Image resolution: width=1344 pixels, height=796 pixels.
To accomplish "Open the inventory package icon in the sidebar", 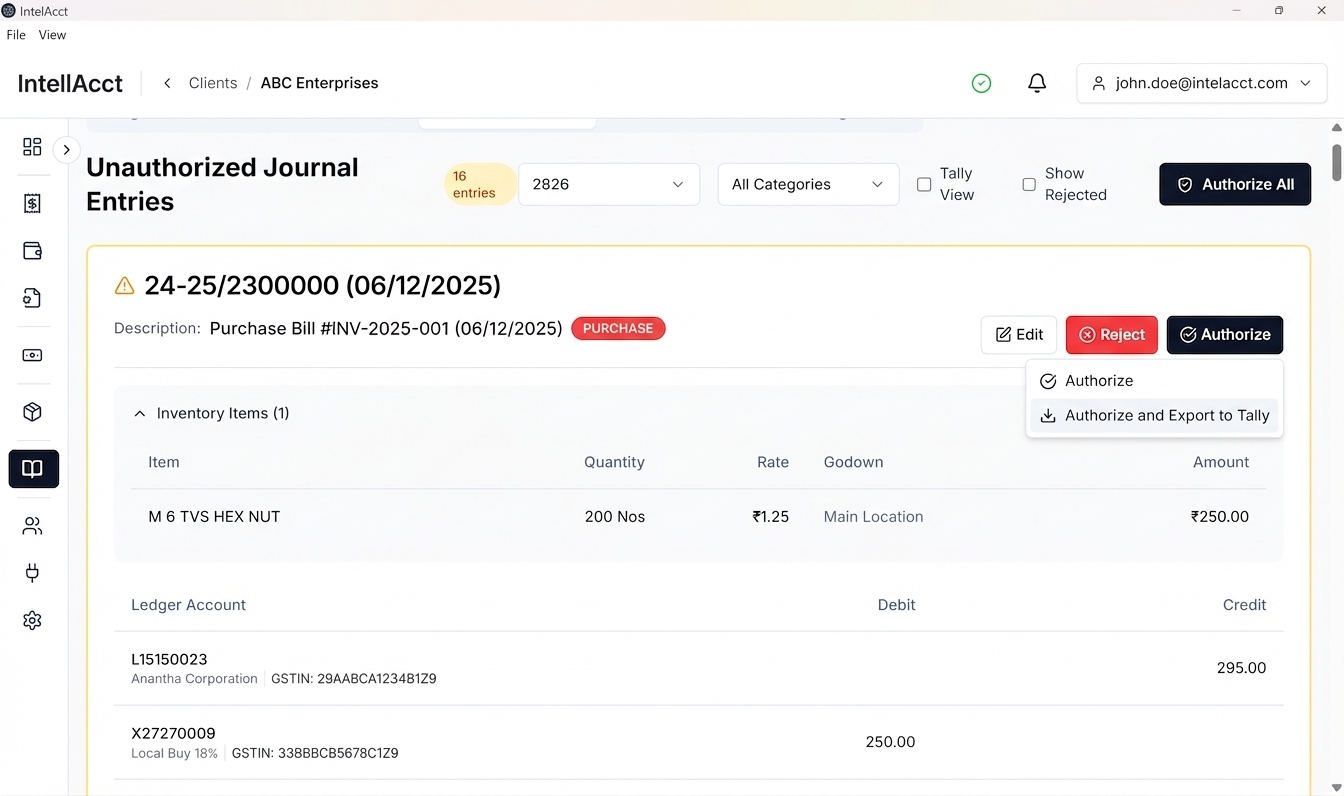I will pos(32,411).
